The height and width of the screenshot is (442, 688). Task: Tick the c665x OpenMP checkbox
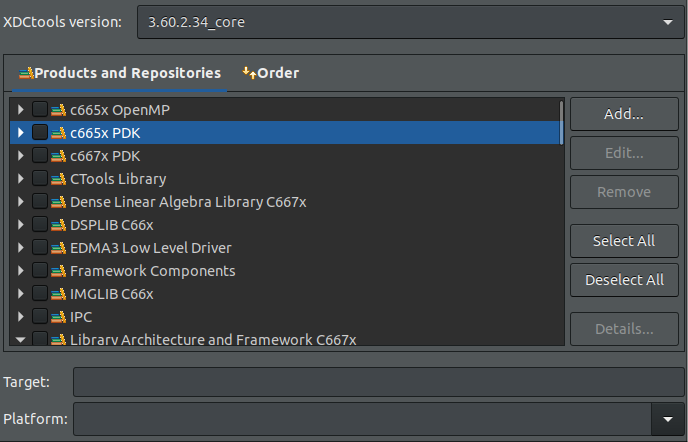[39, 109]
